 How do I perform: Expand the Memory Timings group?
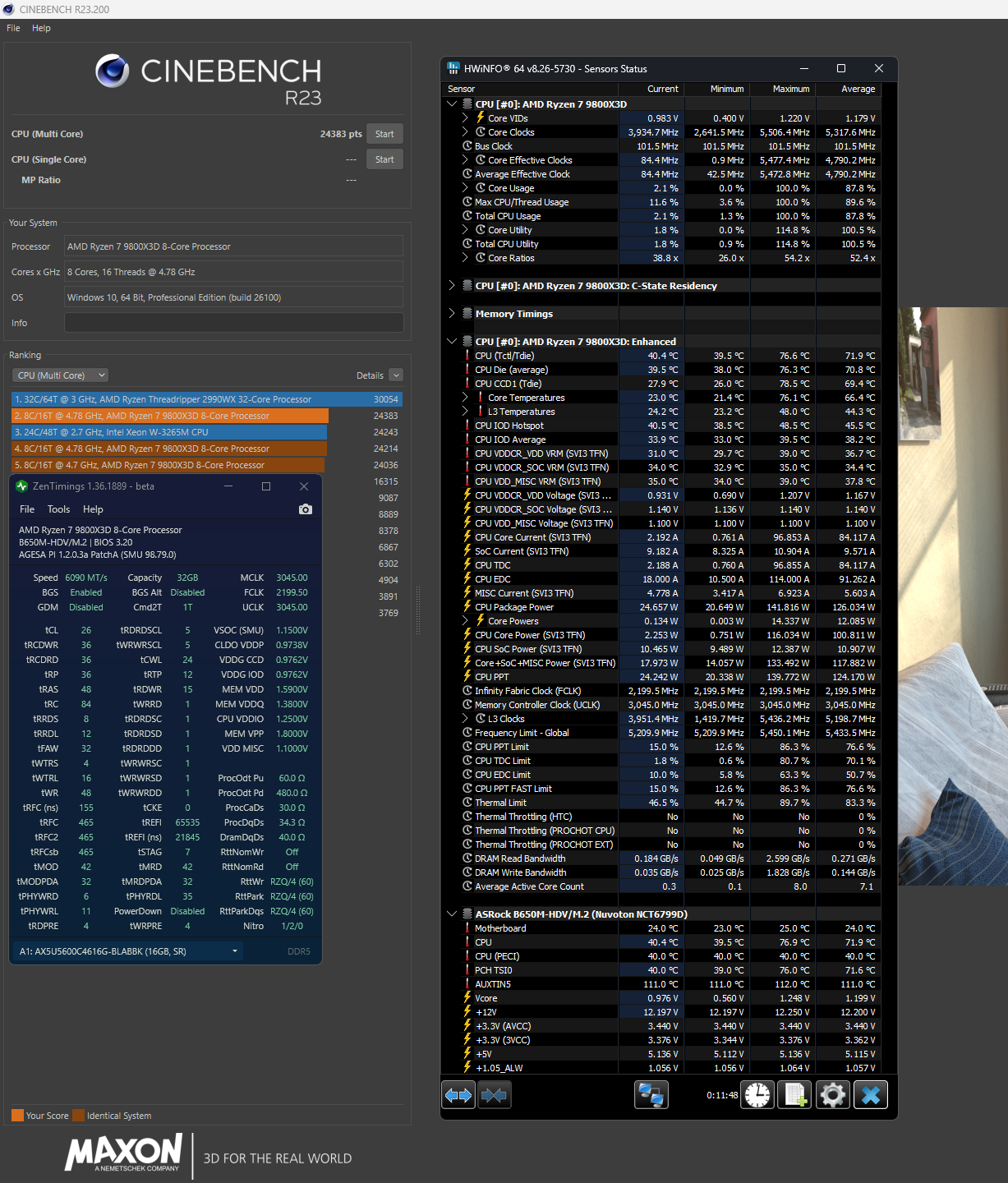pyautogui.click(x=452, y=314)
